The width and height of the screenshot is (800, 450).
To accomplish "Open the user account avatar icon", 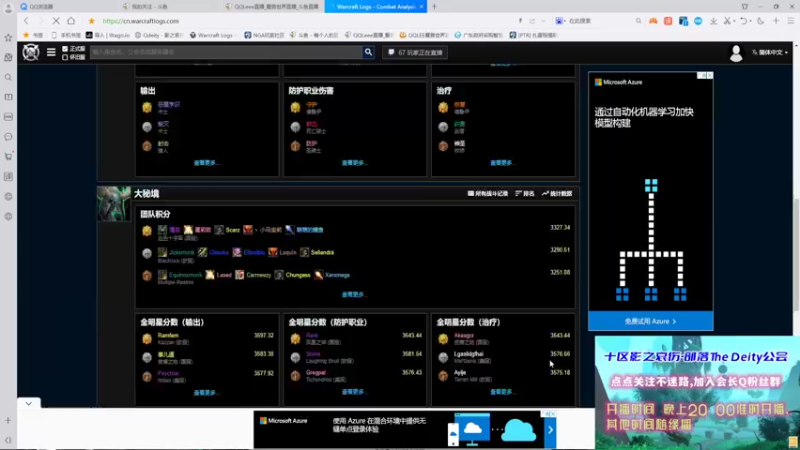I will [x=736, y=53].
